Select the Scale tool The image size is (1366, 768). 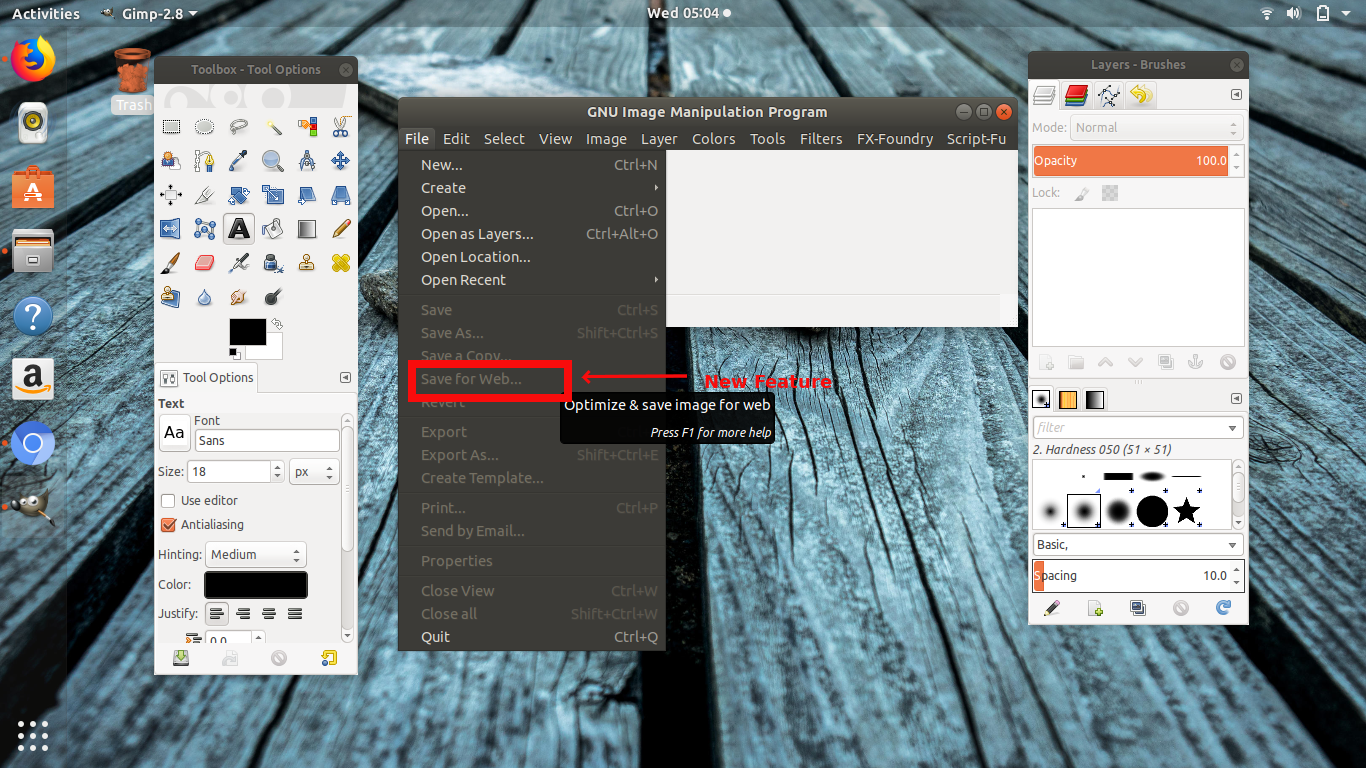273,195
